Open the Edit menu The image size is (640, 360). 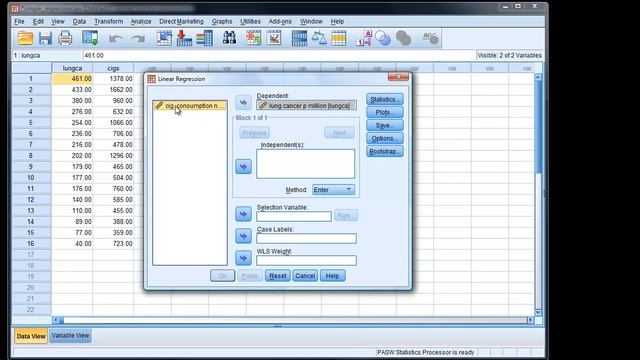38,21
